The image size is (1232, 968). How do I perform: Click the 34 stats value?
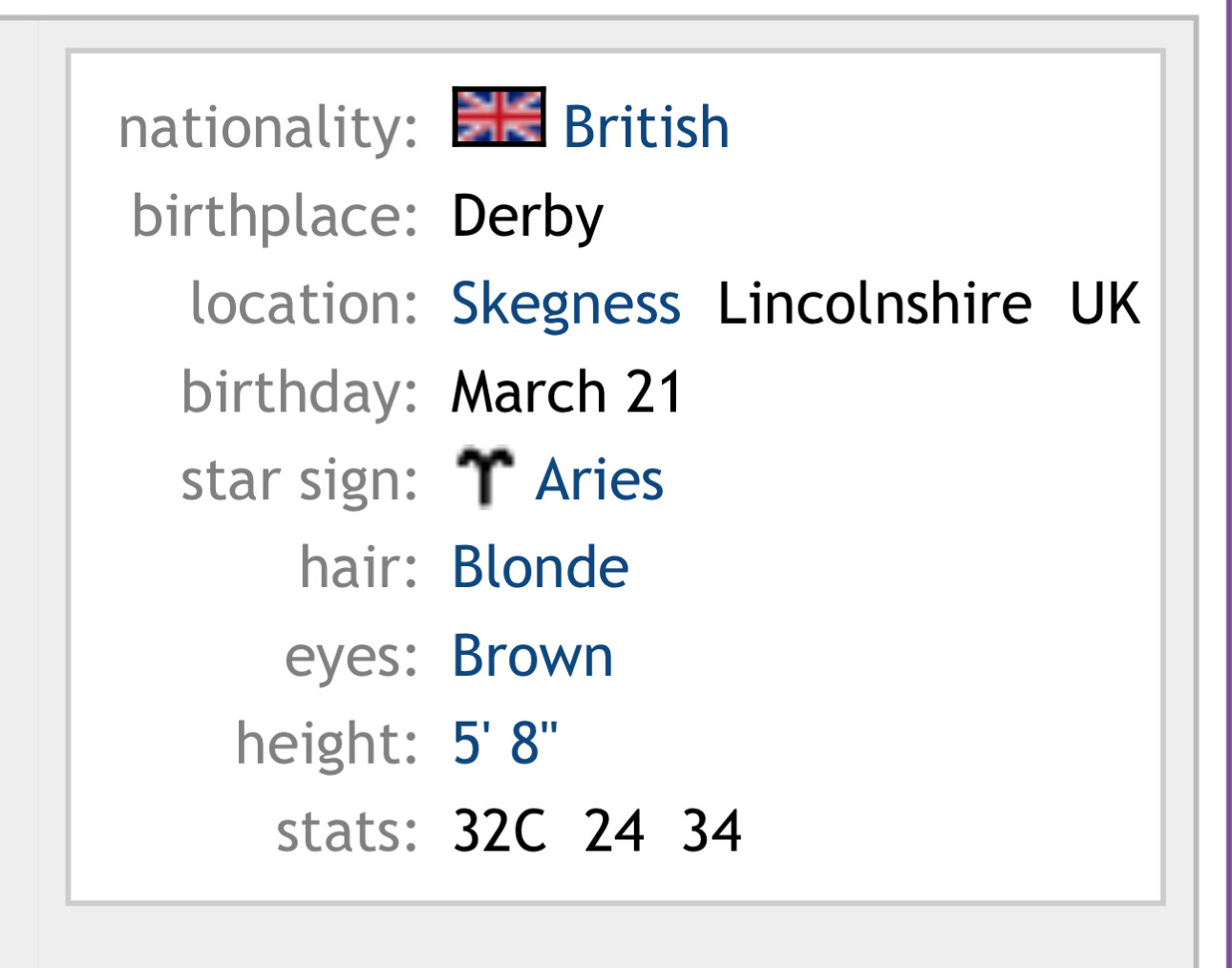tap(712, 831)
